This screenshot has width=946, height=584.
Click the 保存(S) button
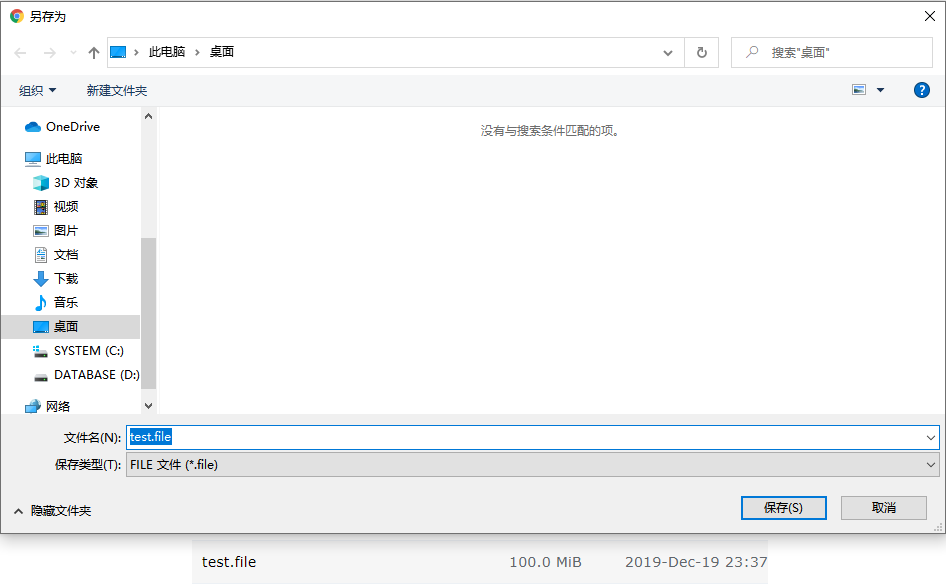783,507
